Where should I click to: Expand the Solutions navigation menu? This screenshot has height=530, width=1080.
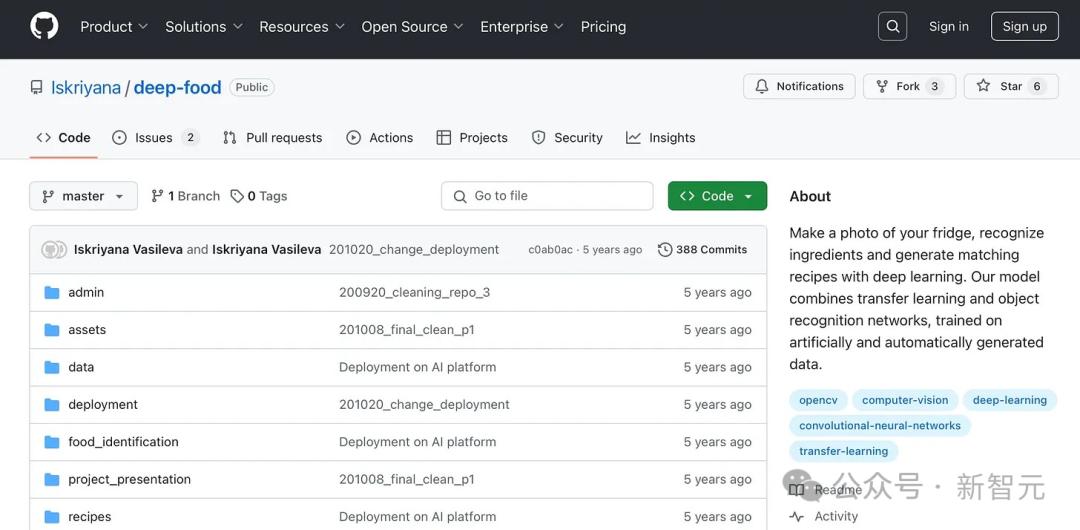coord(204,27)
